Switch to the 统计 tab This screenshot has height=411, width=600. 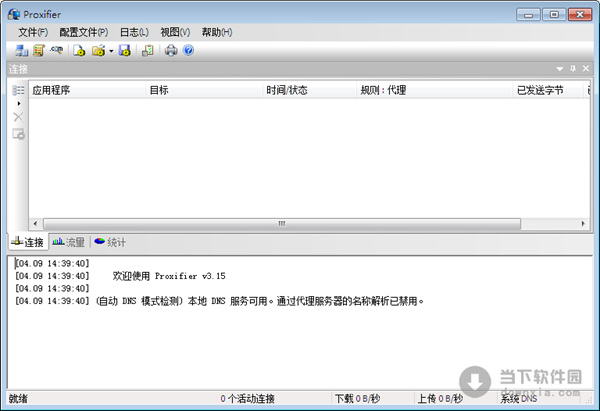coord(110,242)
